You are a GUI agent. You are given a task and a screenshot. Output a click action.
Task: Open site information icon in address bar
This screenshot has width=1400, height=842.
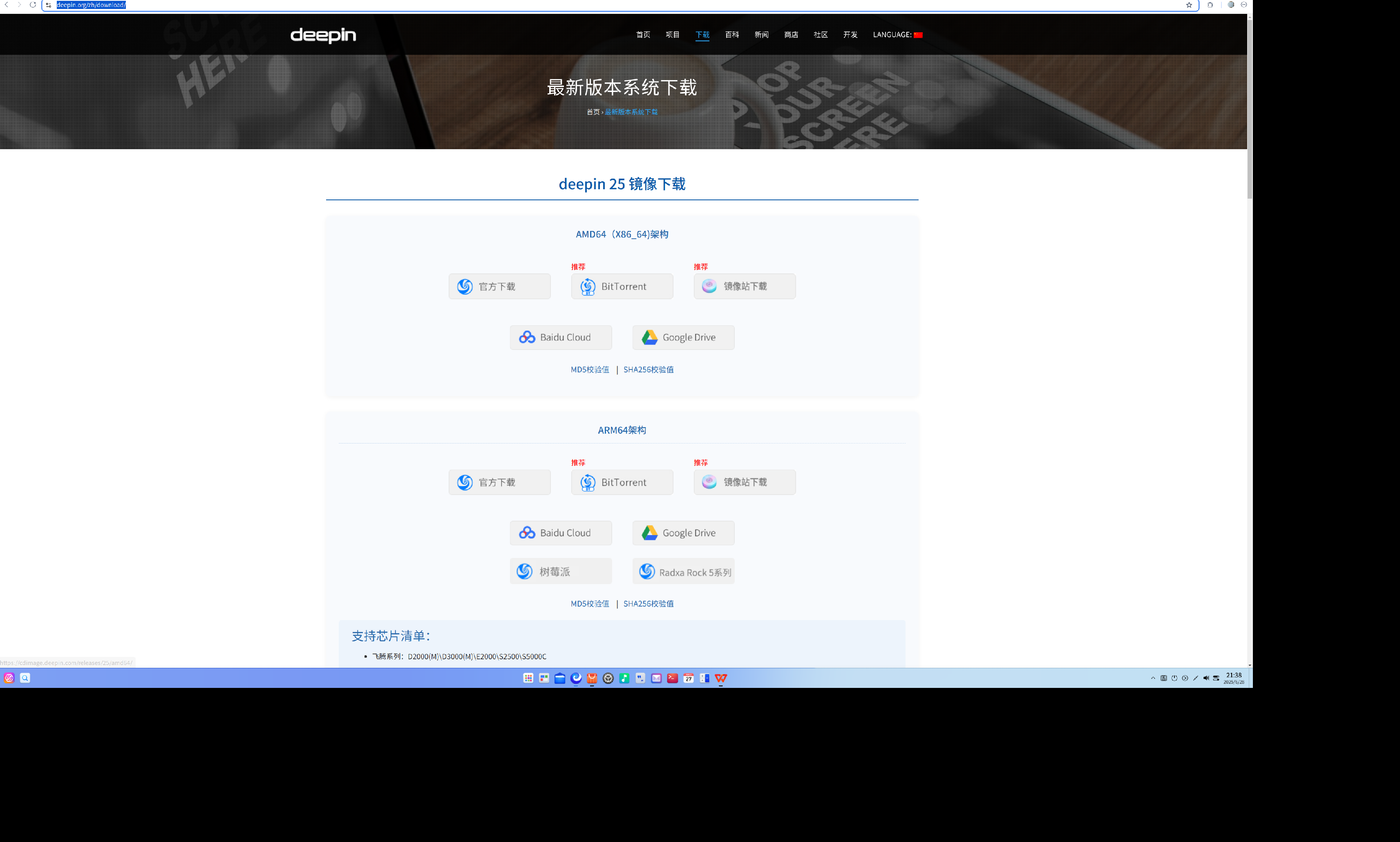(48, 5)
